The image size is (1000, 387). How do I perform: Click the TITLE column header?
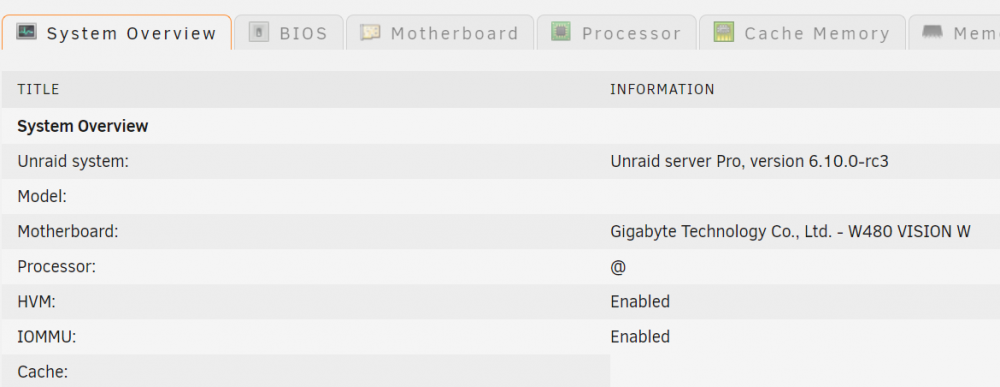point(38,89)
